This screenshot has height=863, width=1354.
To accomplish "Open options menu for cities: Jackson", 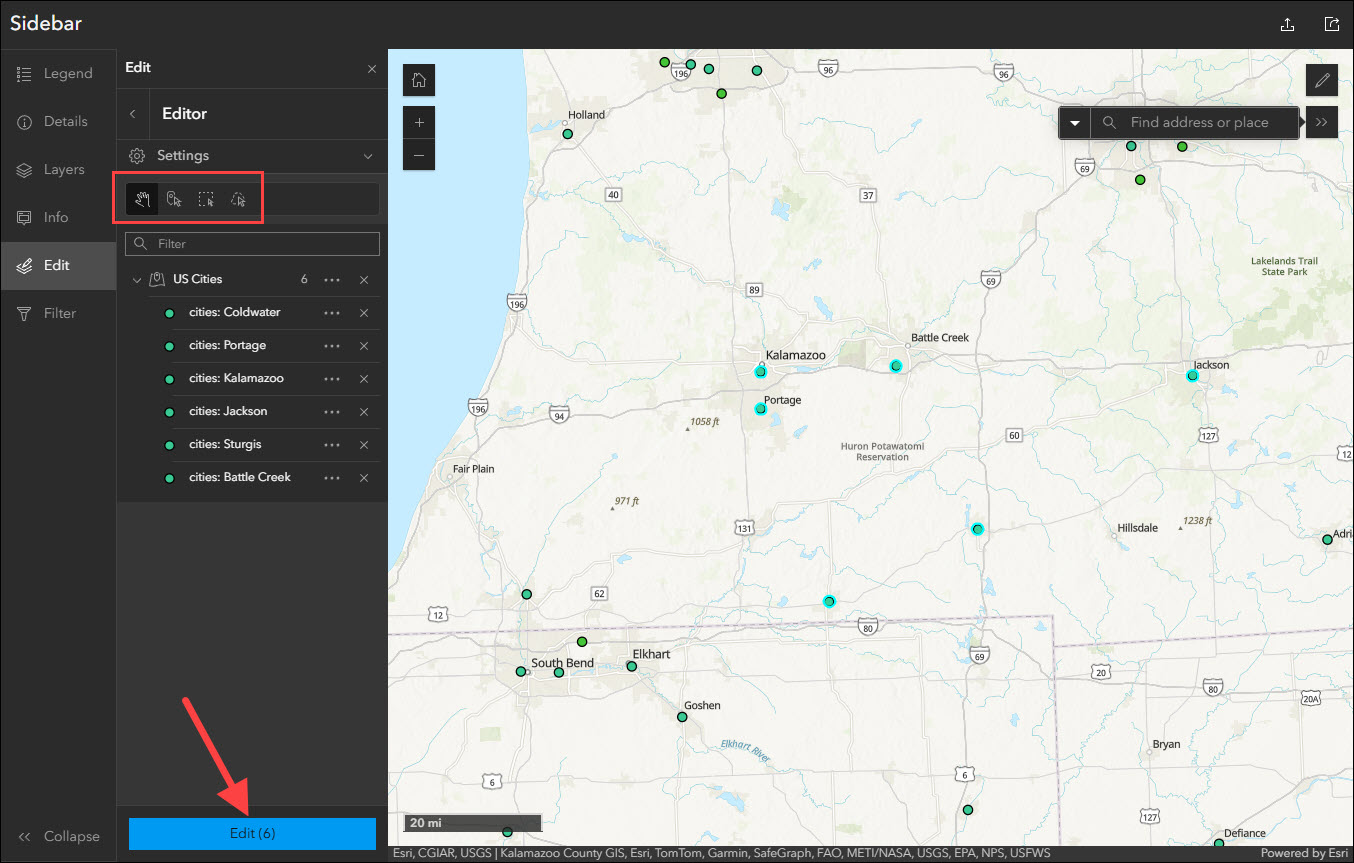I will 332,412.
